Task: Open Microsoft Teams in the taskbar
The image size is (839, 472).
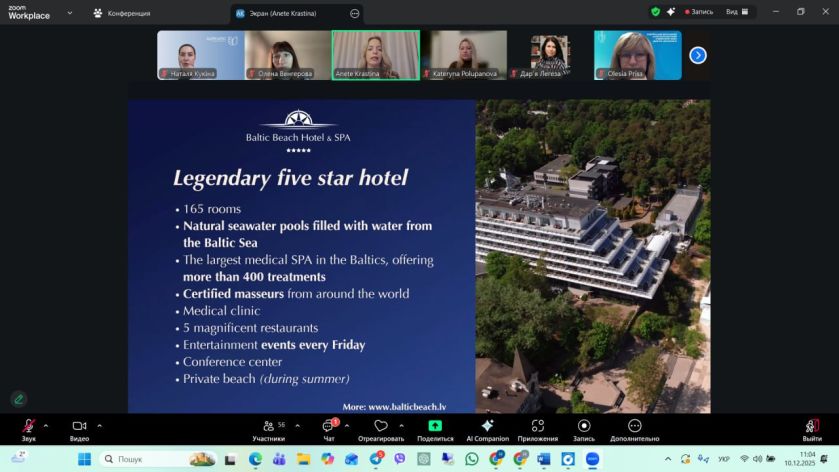Action: (279, 459)
